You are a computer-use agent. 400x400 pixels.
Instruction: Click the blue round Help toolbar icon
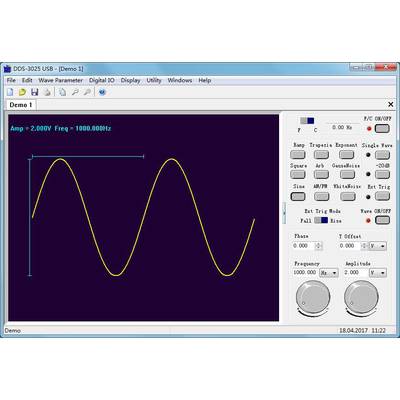(102, 92)
